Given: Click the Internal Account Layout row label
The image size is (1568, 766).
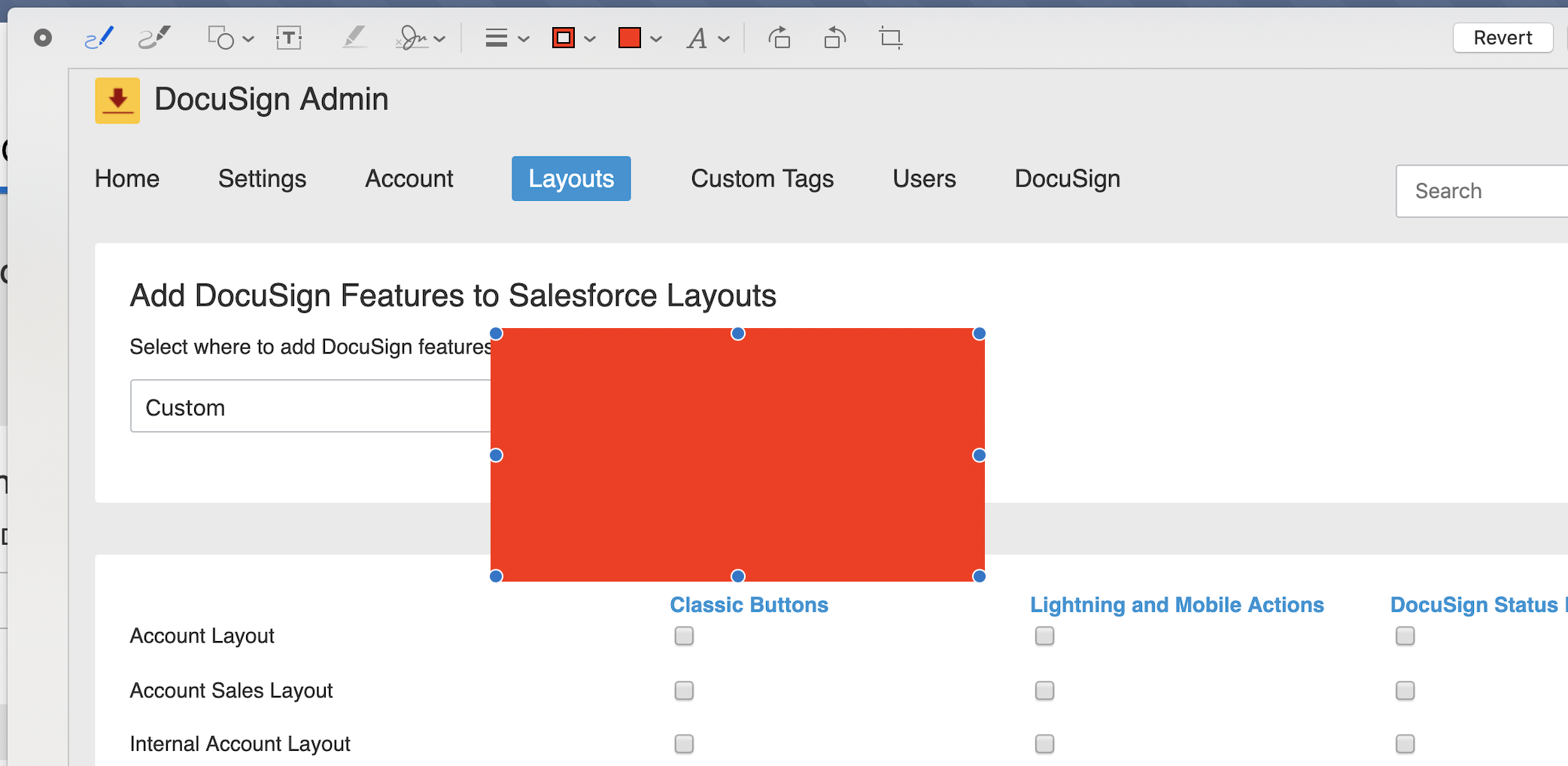Looking at the screenshot, I should click(240, 744).
